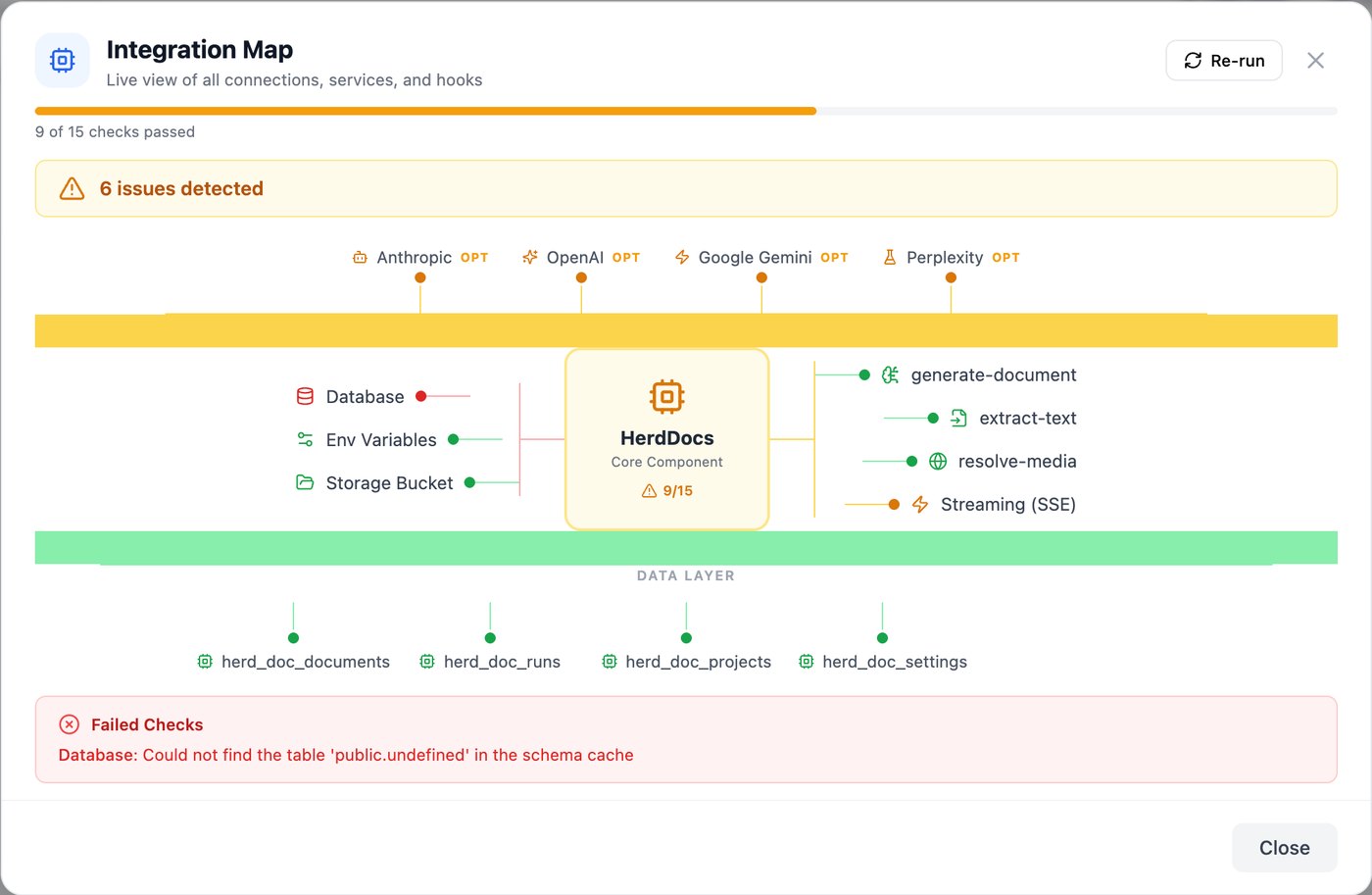Click the herd_doc_settings table icon
The height and width of the screenshot is (895, 1372).
pyautogui.click(x=806, y=662)
